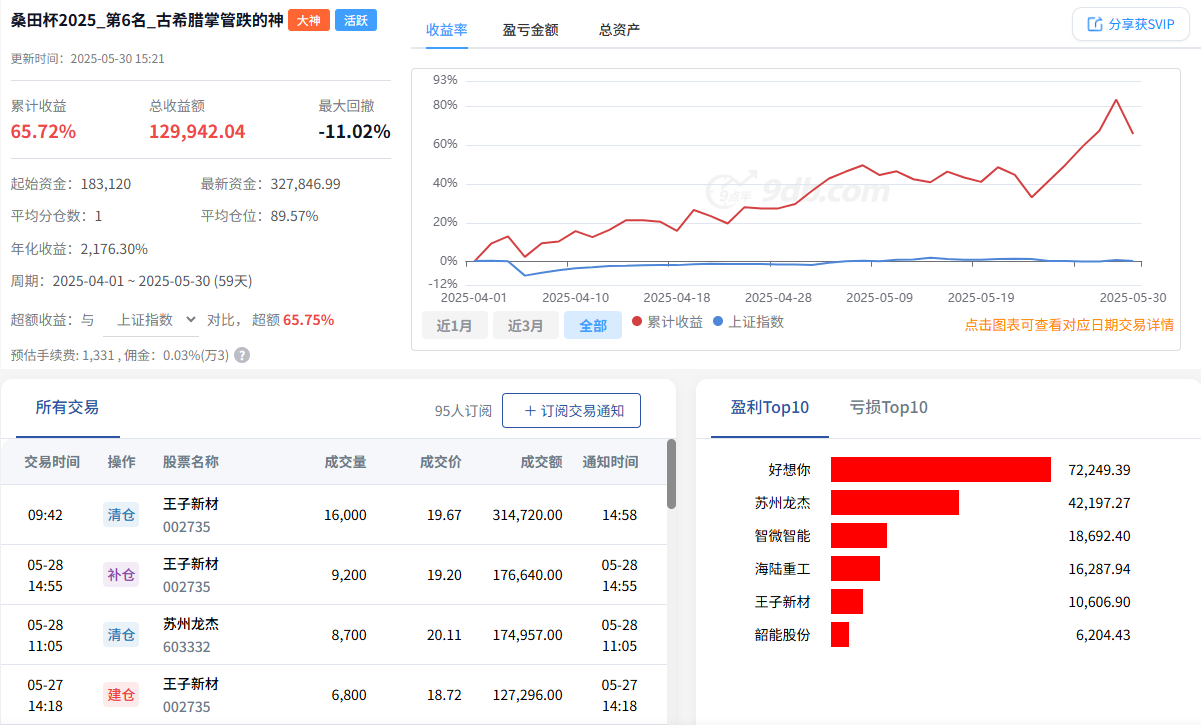Click the 王子新材 profit bar in Top10
1201x725 pixels.
pos(847,601)
